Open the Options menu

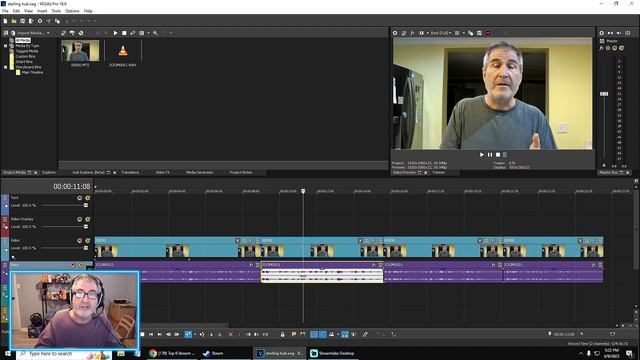click(72, 11)
